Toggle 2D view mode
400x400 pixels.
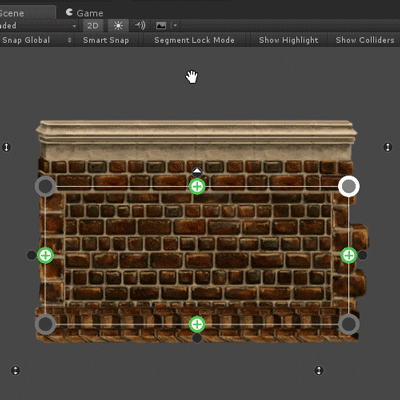(x=93, y=26)
